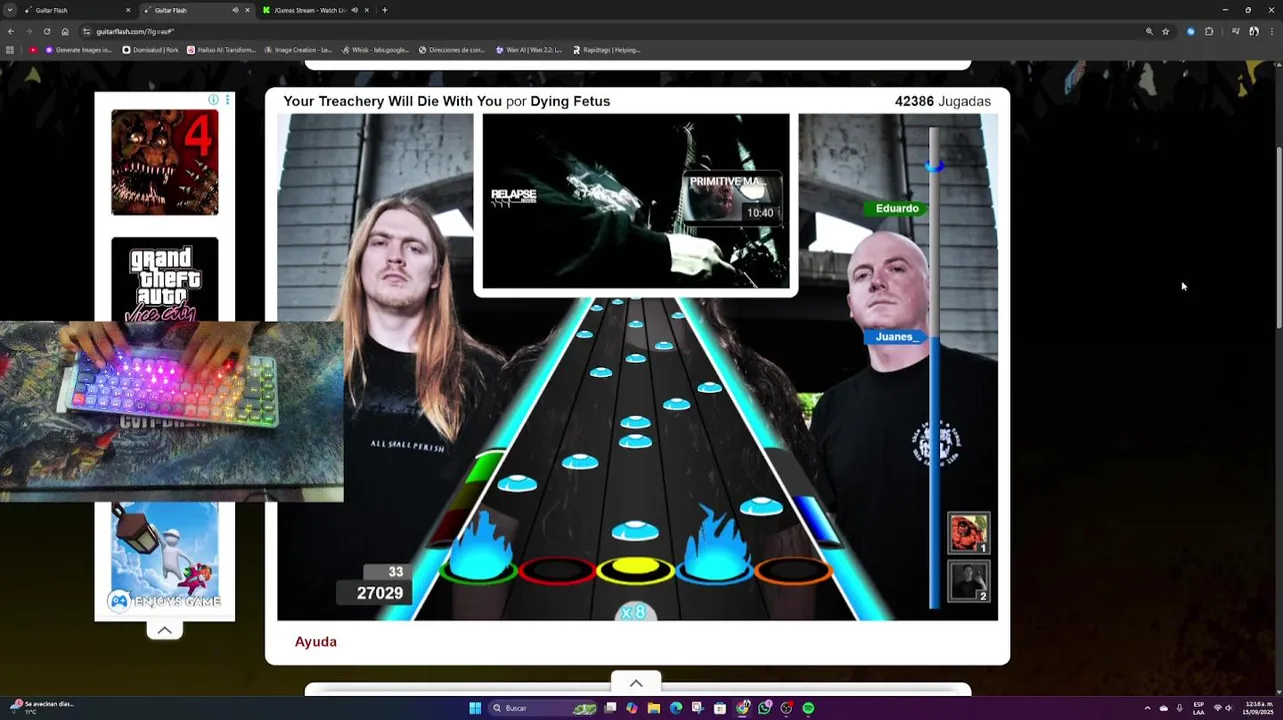Screen dimensions: 1283x720
Task: Mute audio on the JGames Stream tab
Action: [x=354, y=10]
